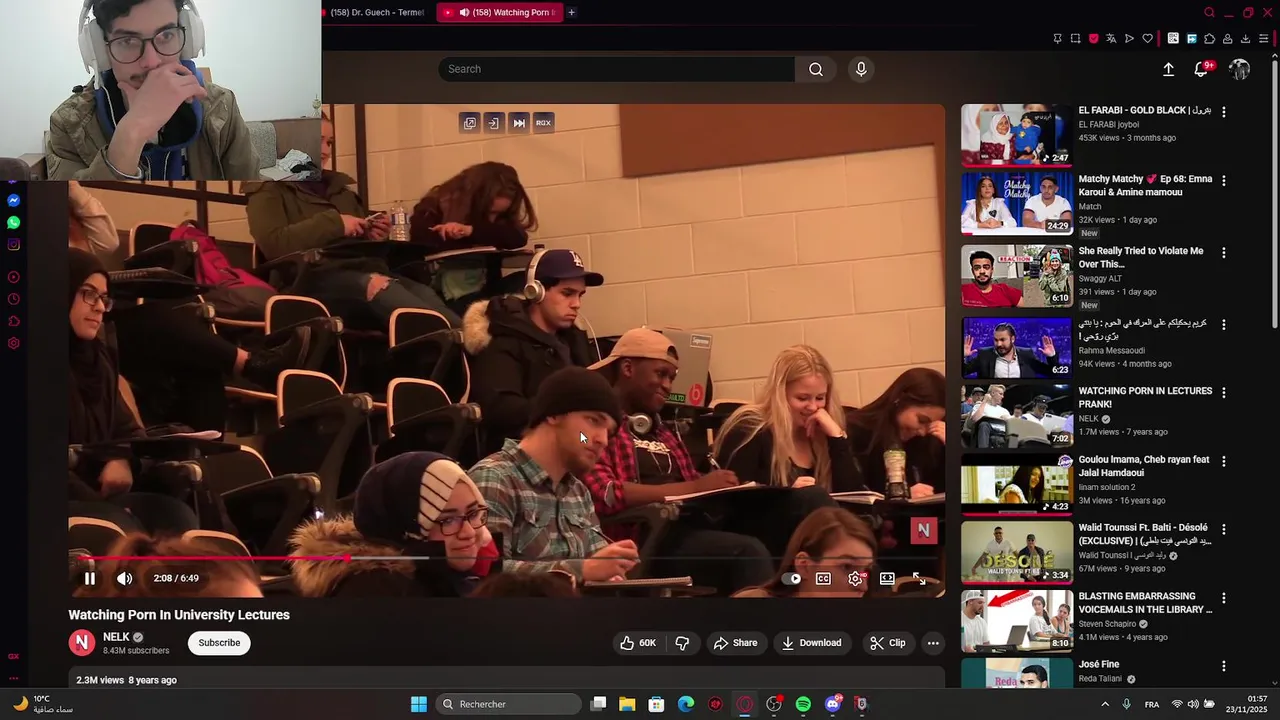This screenshot has height=720, width=1280.
Task: Open the BLASTING EMBARRASSING VOICEMAILS video title
Action: click(1145, 603)
